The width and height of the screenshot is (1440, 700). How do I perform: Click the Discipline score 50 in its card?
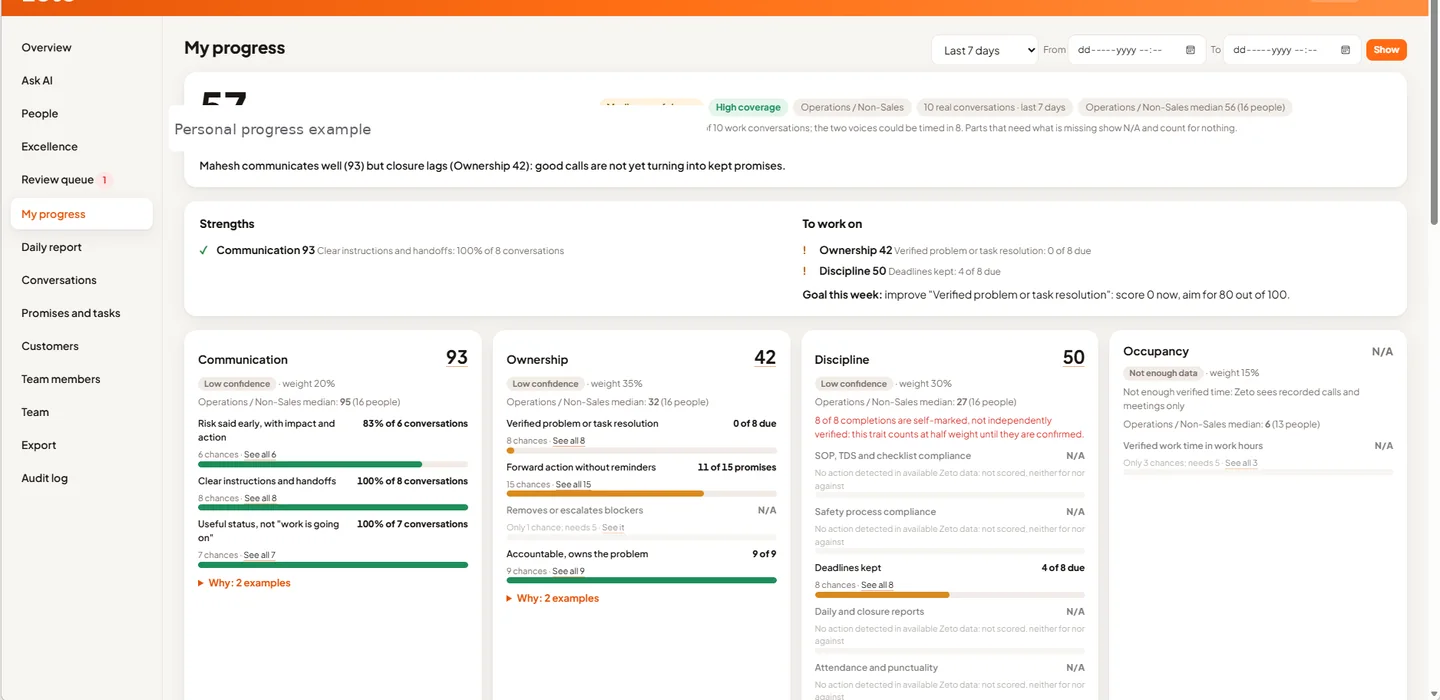click(x=1073, y=357)
